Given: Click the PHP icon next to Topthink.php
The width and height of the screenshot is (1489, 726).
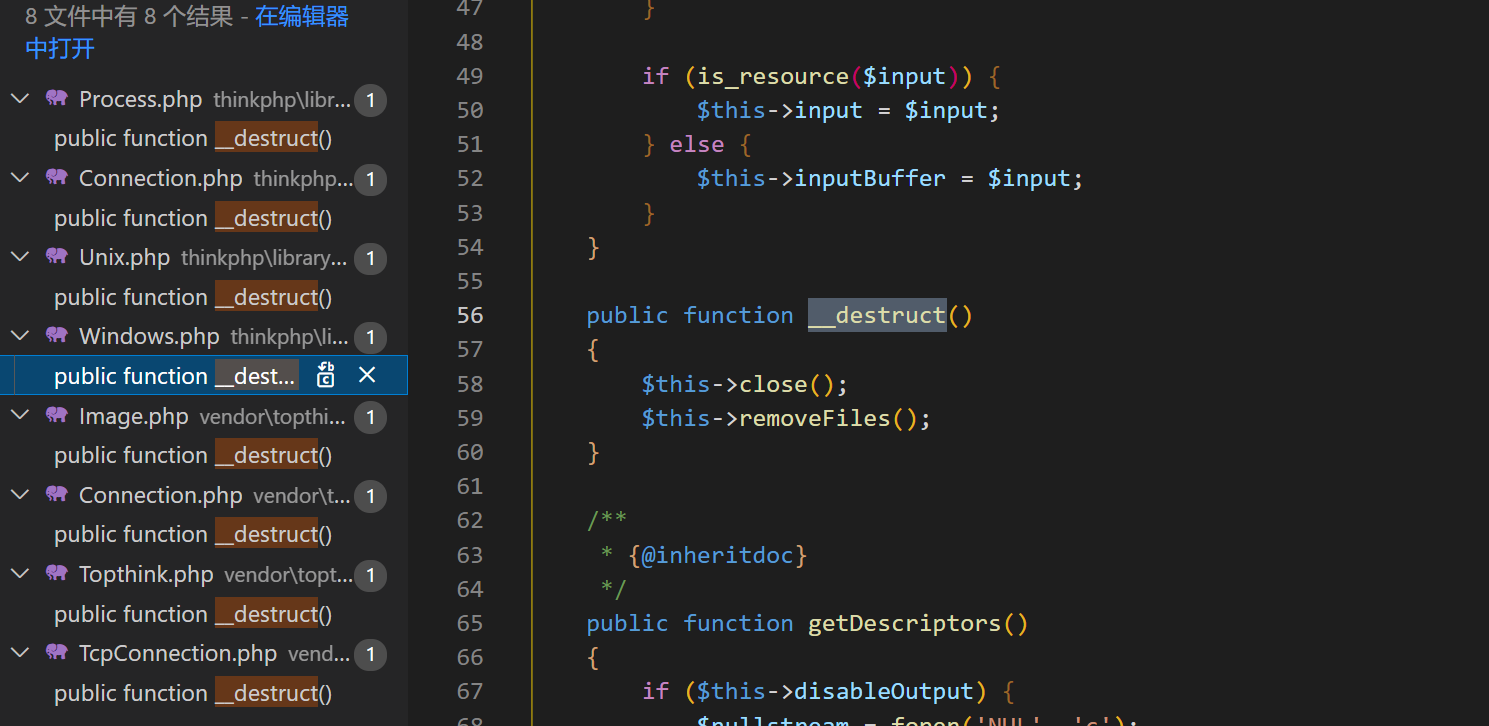Looking at the screenshot, I should click(x=57, y=574).
